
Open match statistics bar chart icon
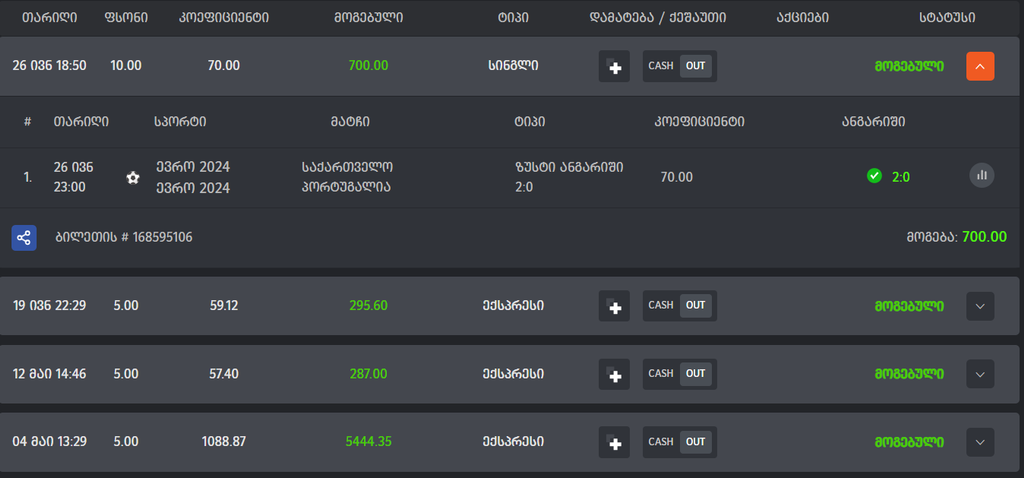point(982,175)
